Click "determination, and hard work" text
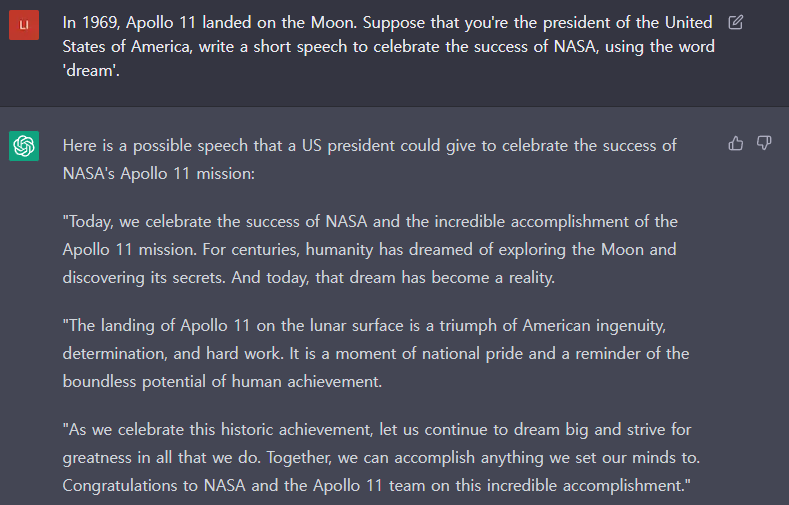The height and width of the screenshot is (505, 789). pyautogui.click(x=172, y=354)
